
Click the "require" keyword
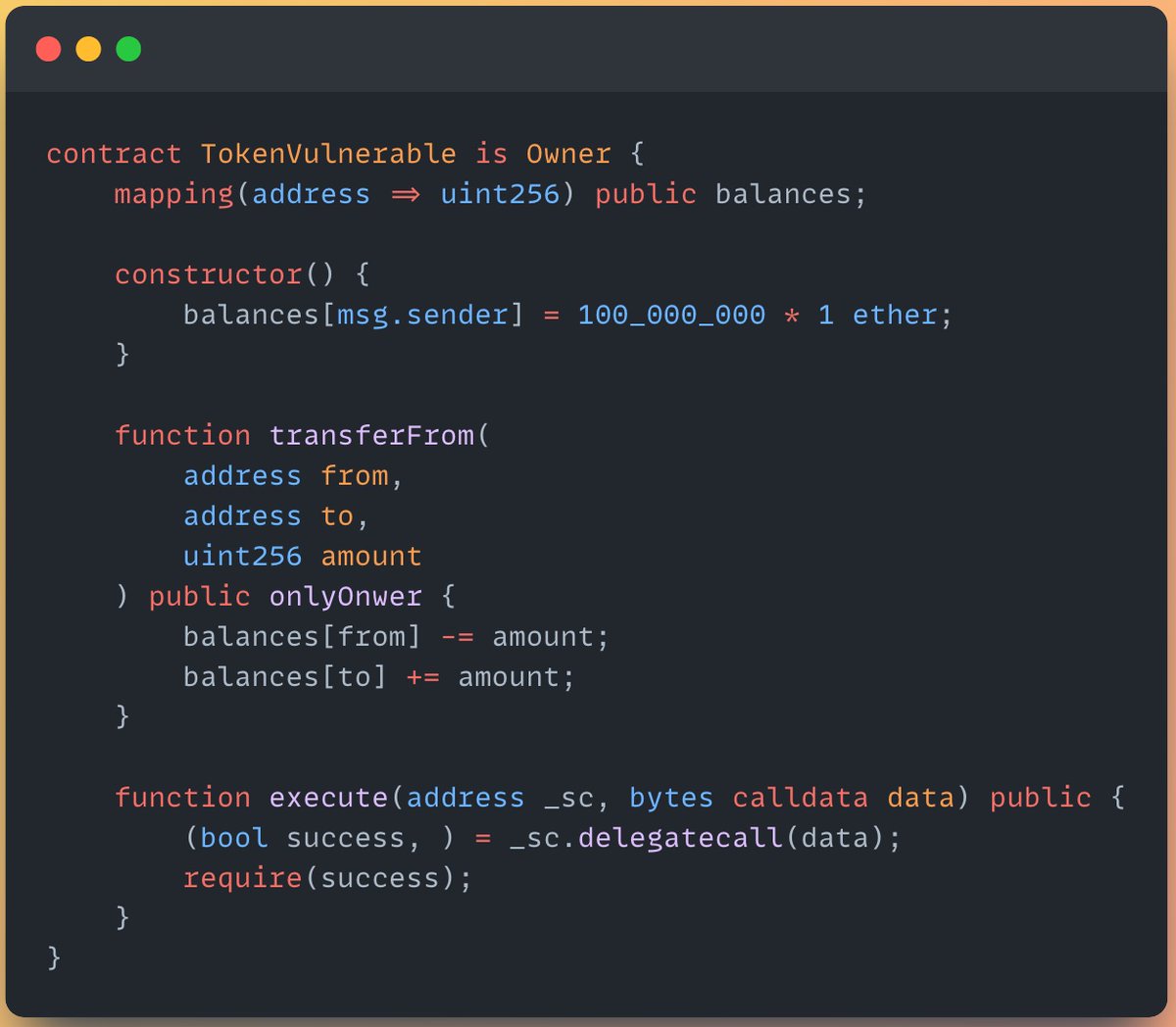tap(242, 878)
